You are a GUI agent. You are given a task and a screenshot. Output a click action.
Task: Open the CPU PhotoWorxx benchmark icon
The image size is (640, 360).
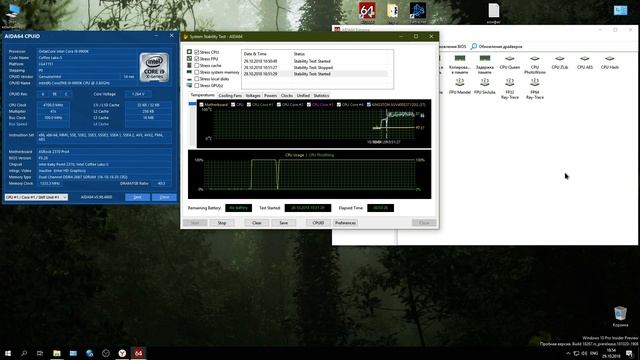click(x=535, y=58)
